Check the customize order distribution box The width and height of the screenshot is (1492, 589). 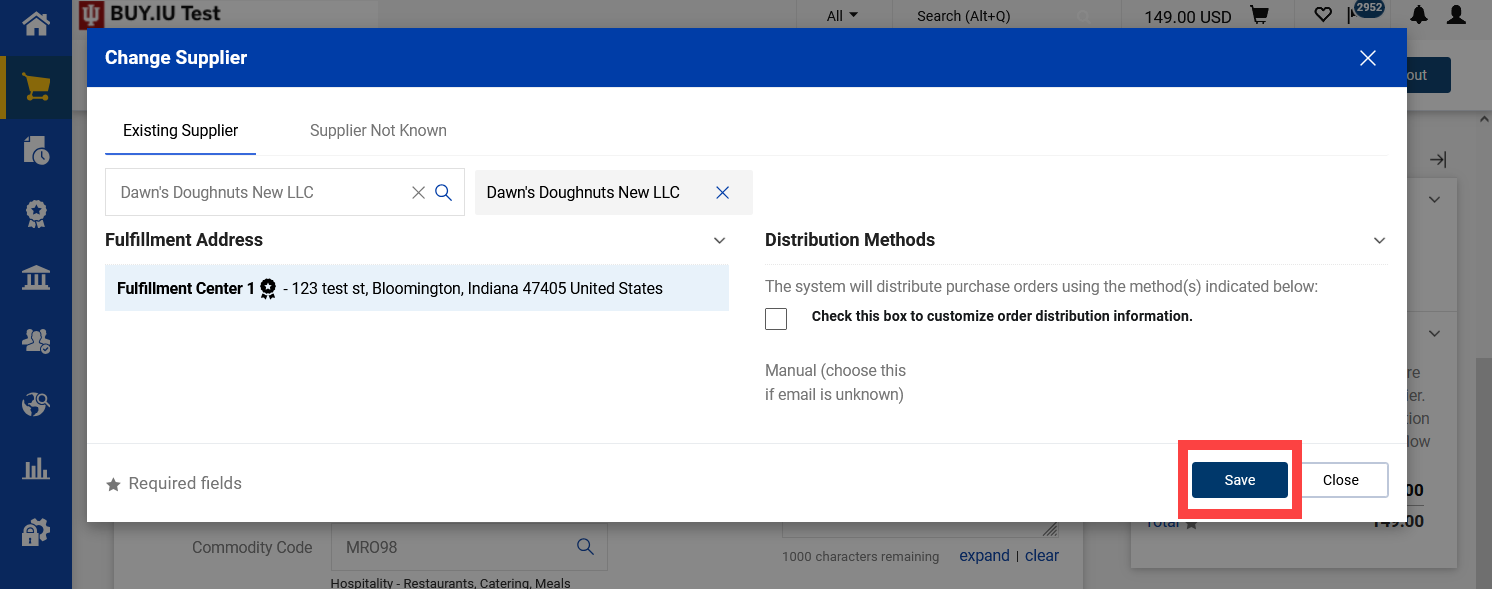point(776,318)
